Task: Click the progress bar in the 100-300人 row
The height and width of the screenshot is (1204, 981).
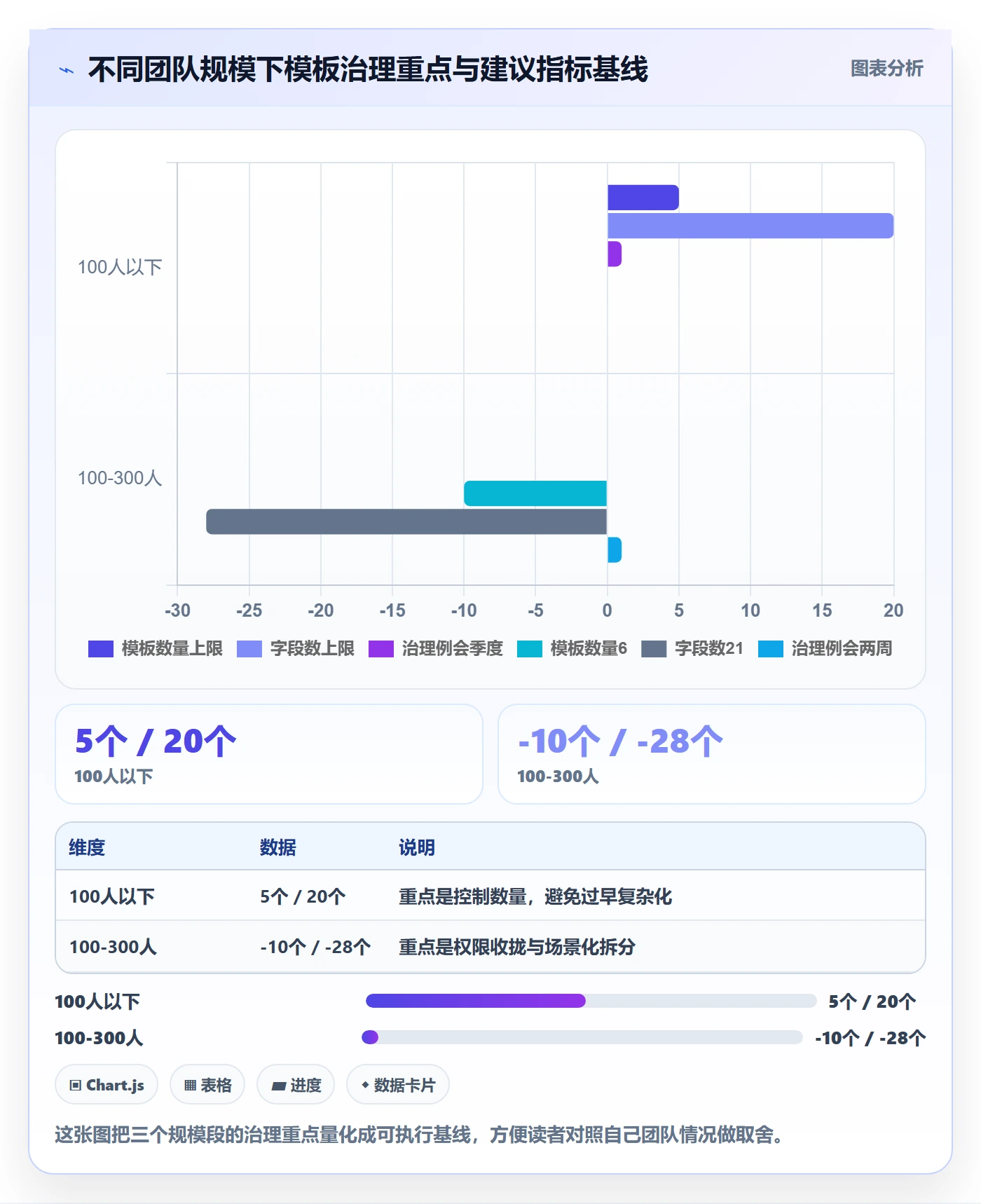Action: (582, 1037)
